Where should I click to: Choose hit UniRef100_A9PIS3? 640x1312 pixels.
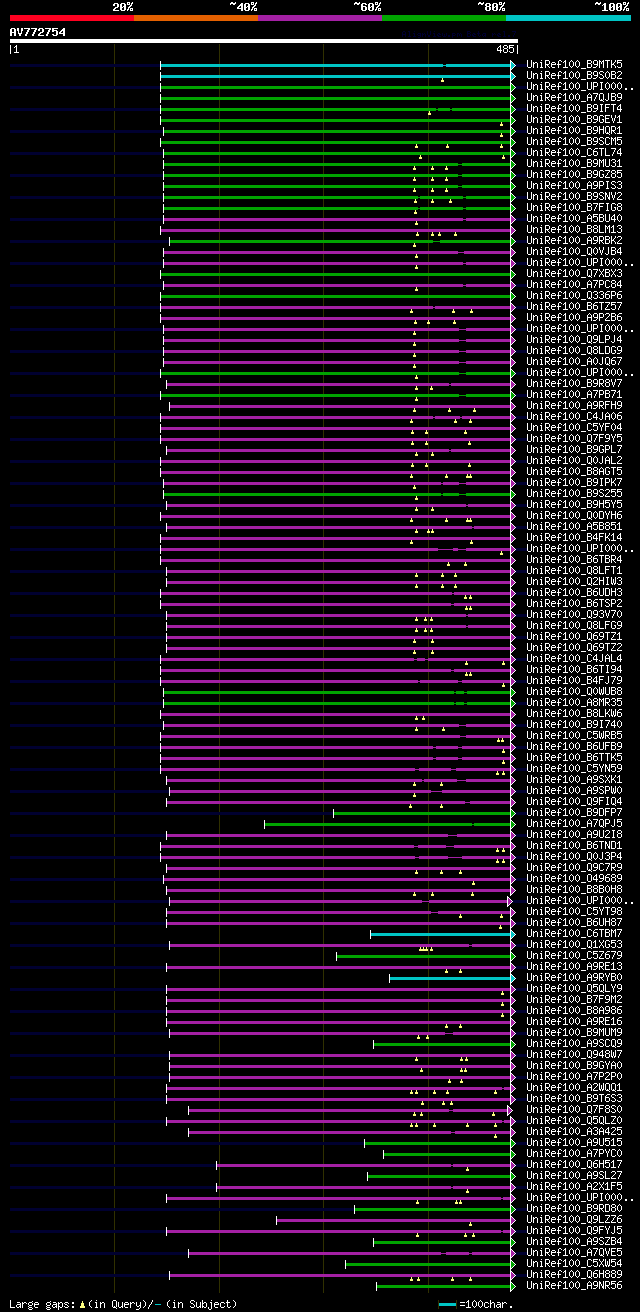[574, 185]
